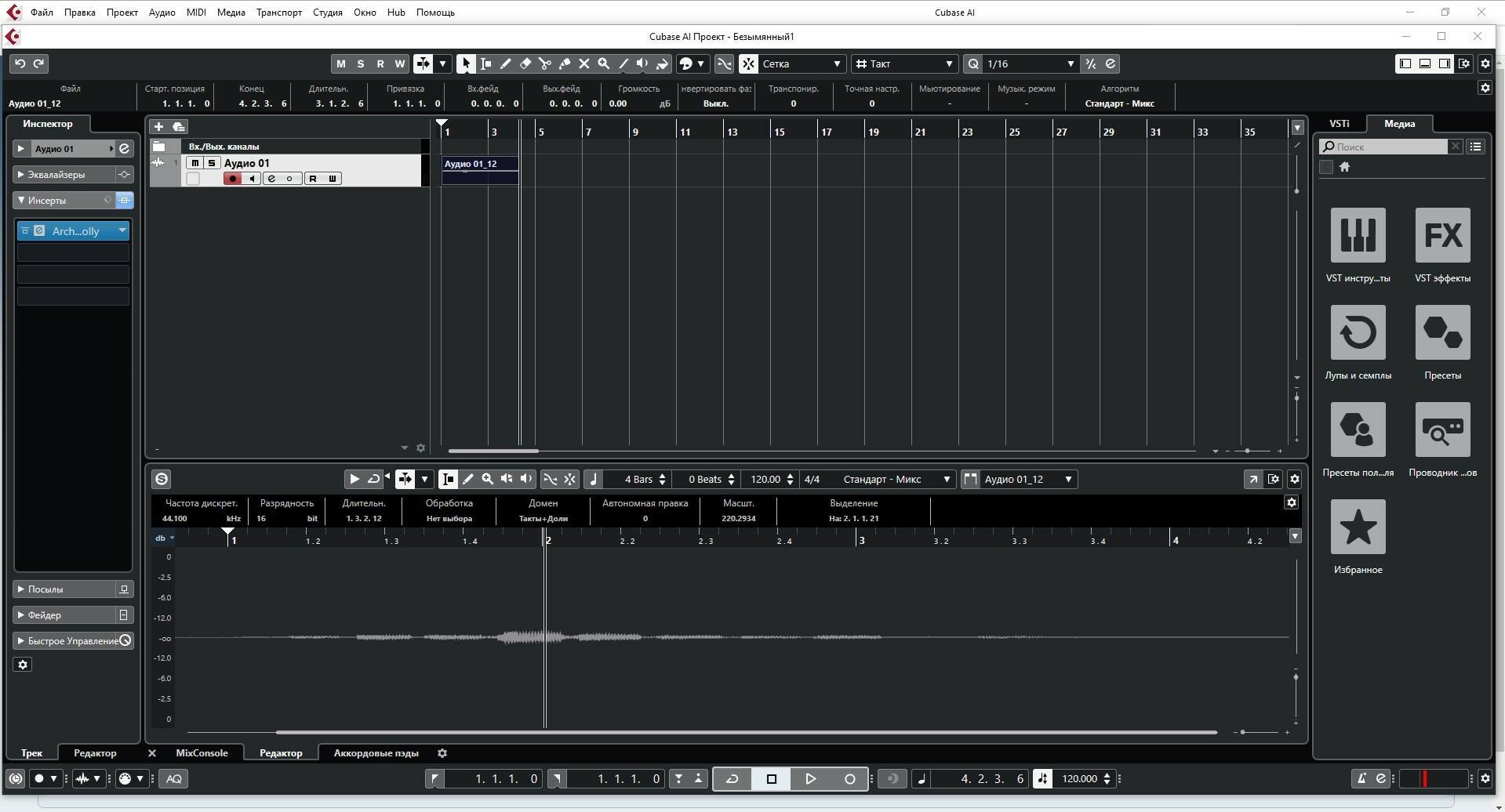Toggle the metronome click in transport
1505x812 pixels.
point(1361,778)
